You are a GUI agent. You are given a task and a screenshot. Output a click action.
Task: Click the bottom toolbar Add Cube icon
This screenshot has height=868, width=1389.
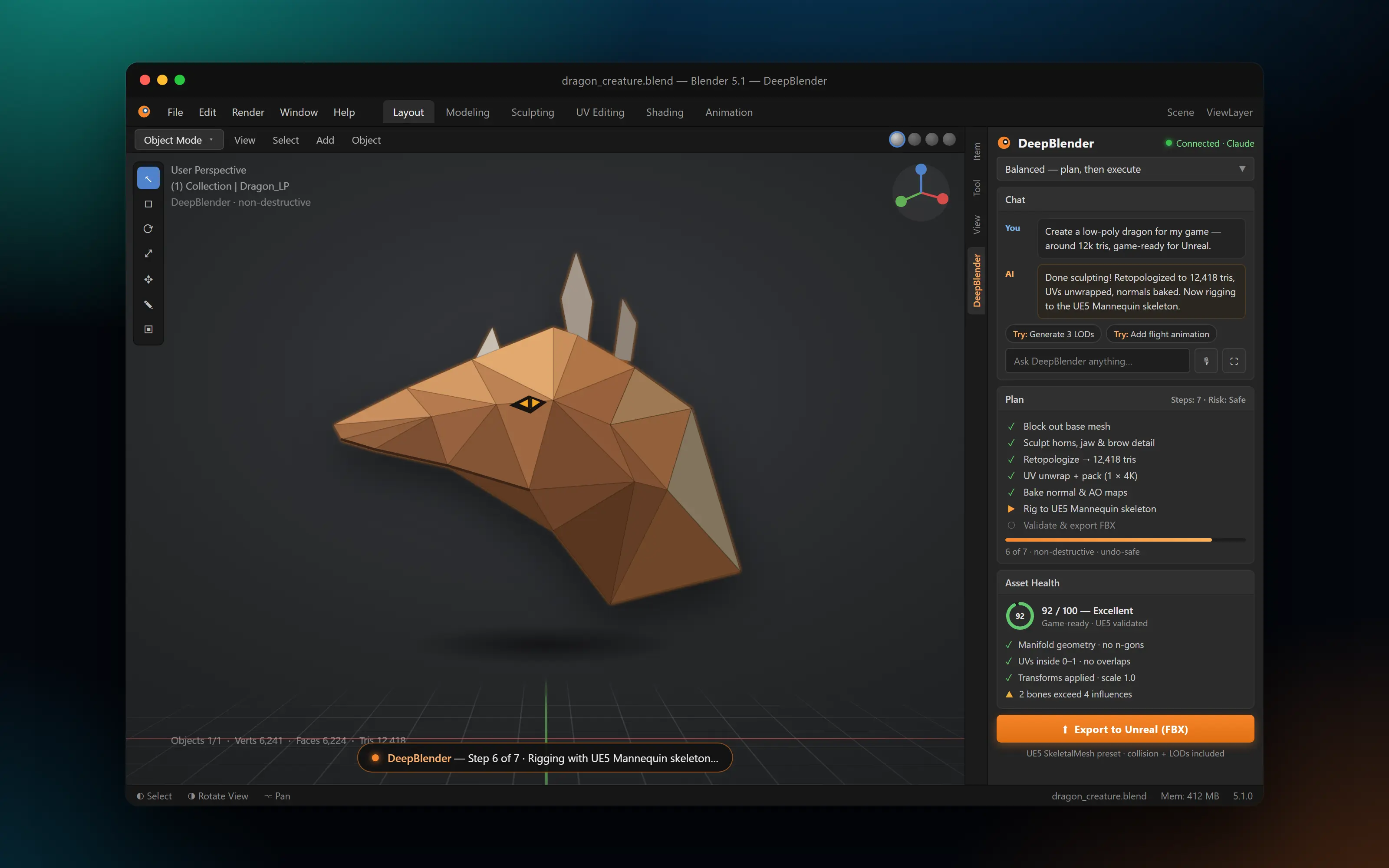point(148,329)
